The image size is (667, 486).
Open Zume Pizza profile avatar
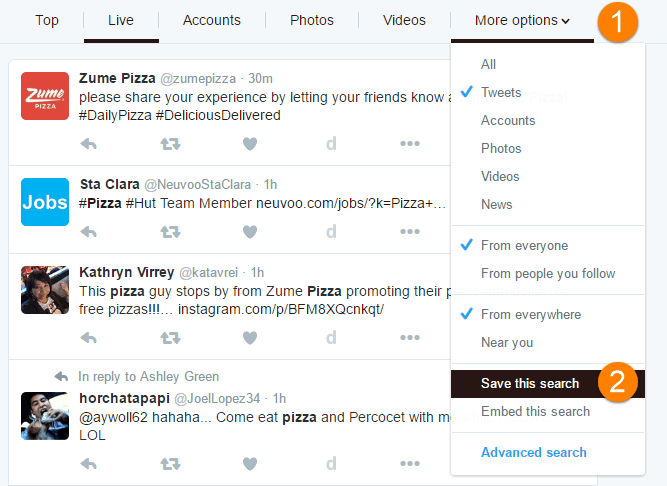(x=45, y=97)
